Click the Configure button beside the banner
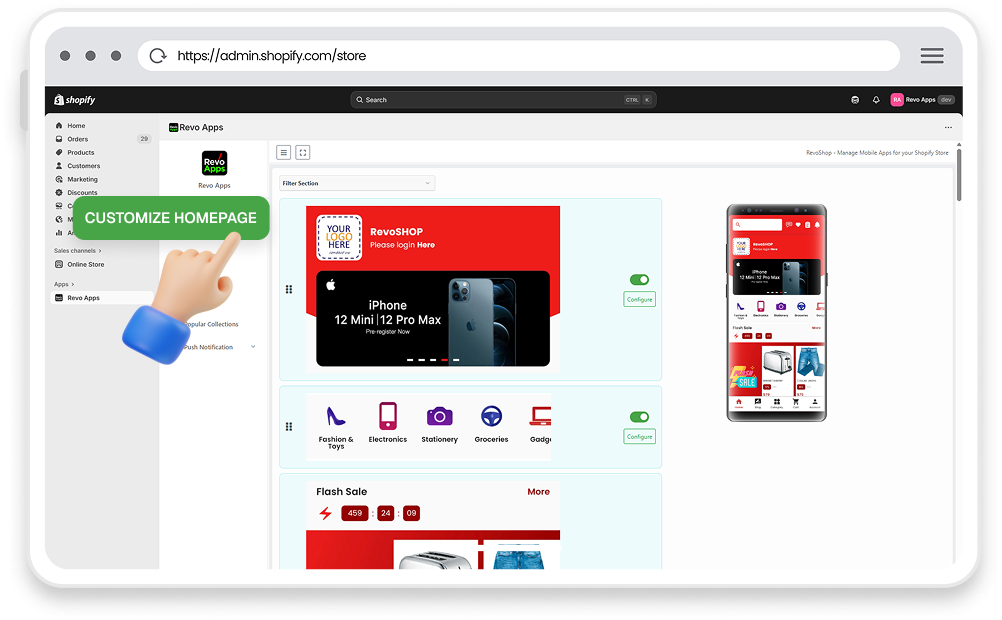 [x=638, y=299]
